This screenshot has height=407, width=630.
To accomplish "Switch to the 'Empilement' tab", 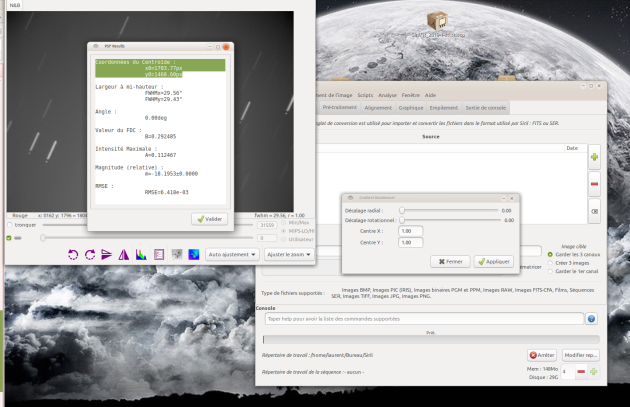I will pos(443,106).
